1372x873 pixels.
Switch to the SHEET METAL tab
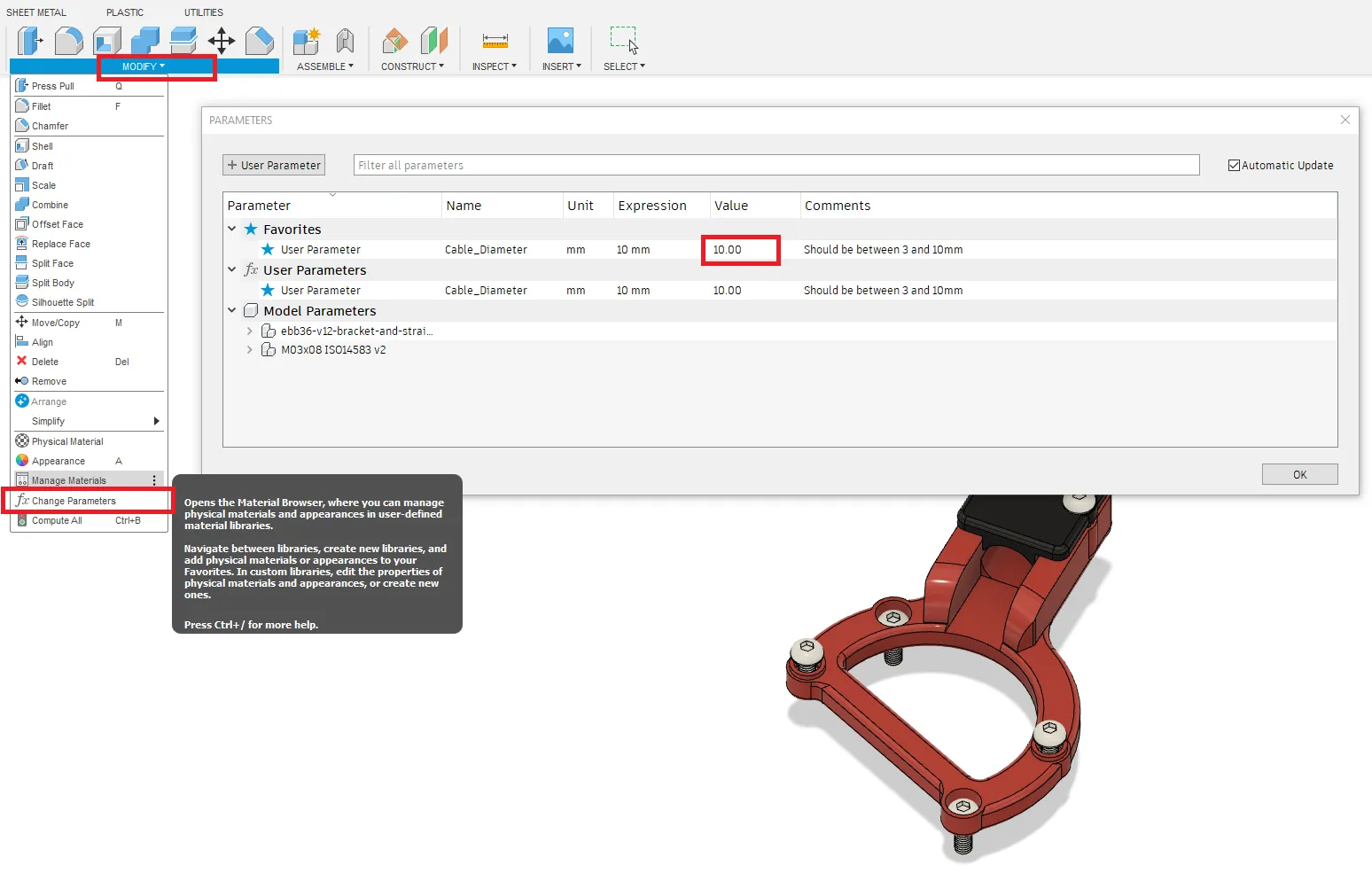[36, 12]
